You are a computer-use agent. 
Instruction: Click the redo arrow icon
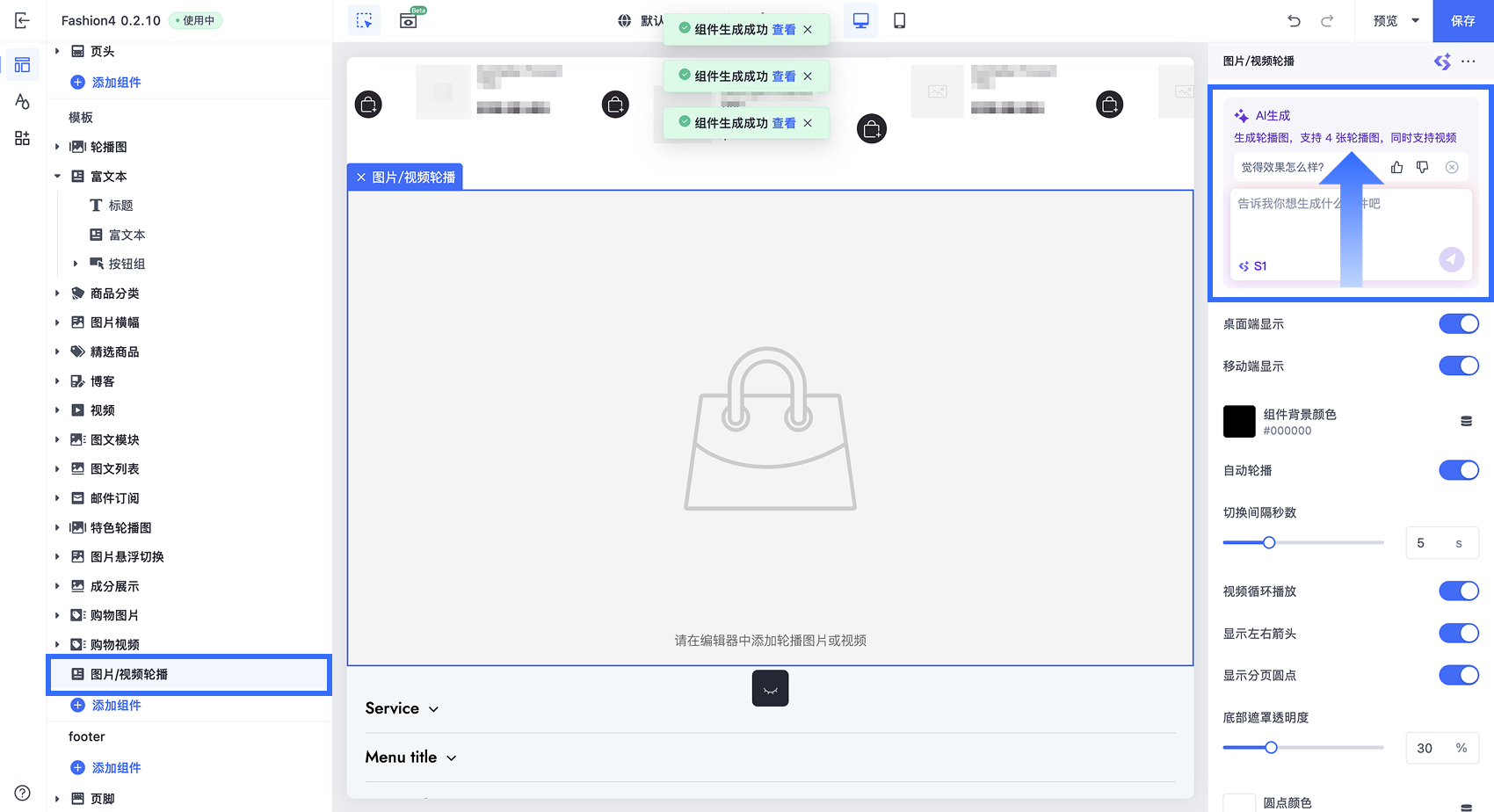point(1327,20)
